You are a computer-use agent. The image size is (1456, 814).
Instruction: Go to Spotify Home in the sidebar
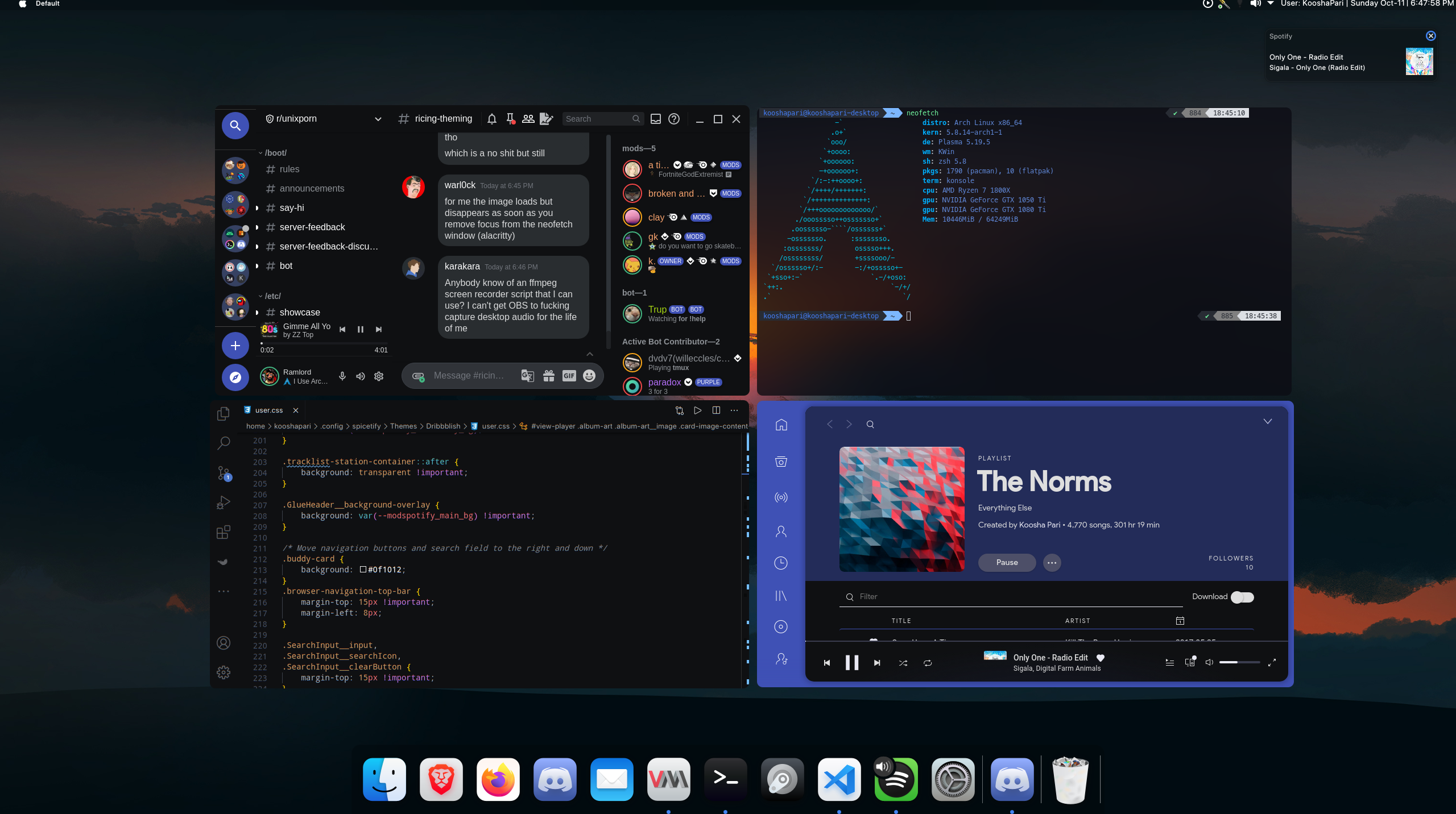click(781, 424)
